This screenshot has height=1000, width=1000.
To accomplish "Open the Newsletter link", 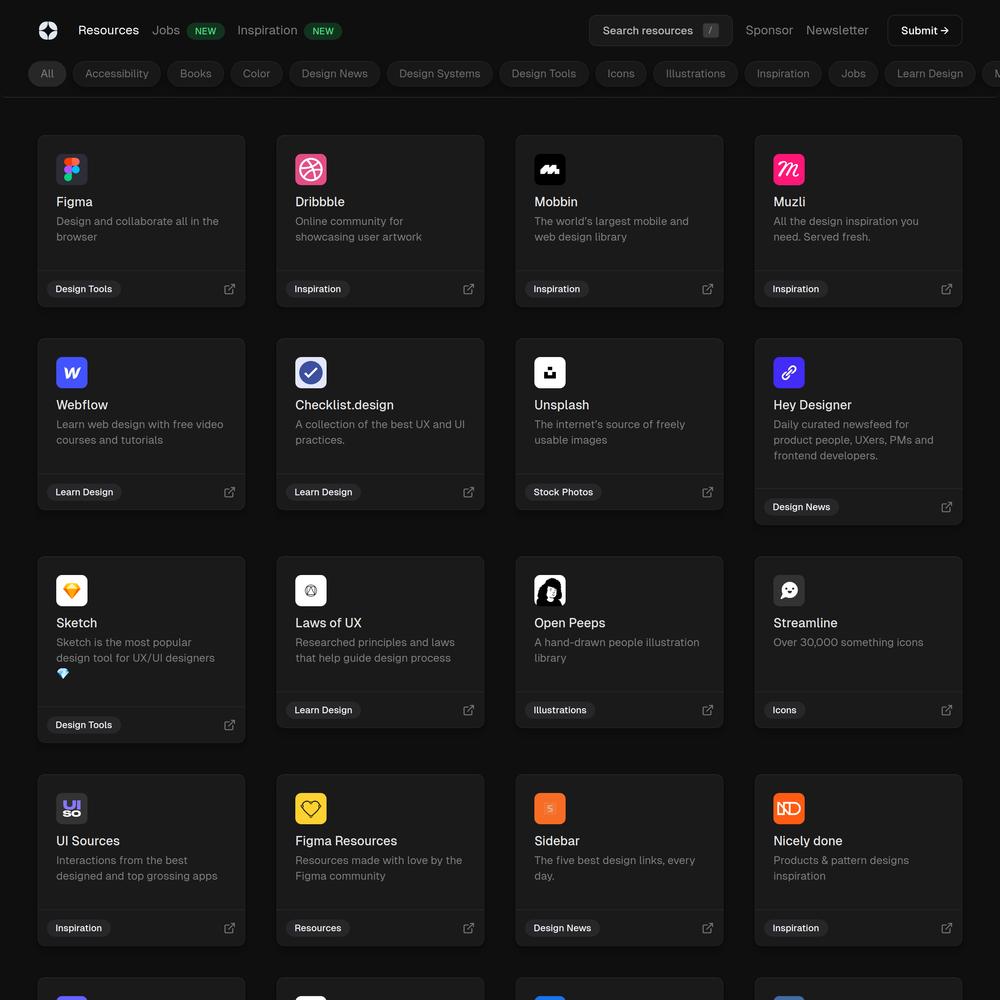I will point(837,30).
